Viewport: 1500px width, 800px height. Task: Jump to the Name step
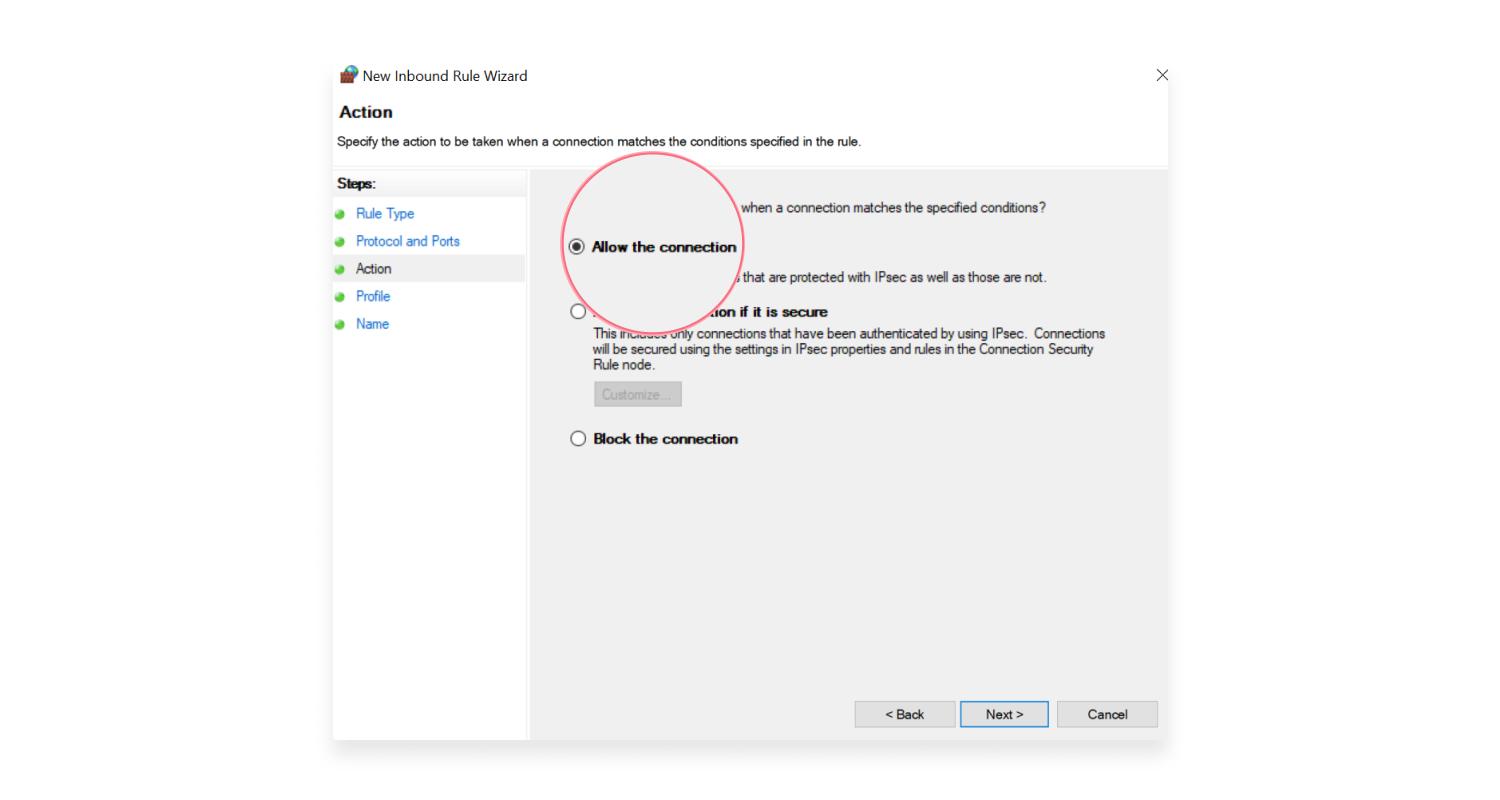click(372, 324)
